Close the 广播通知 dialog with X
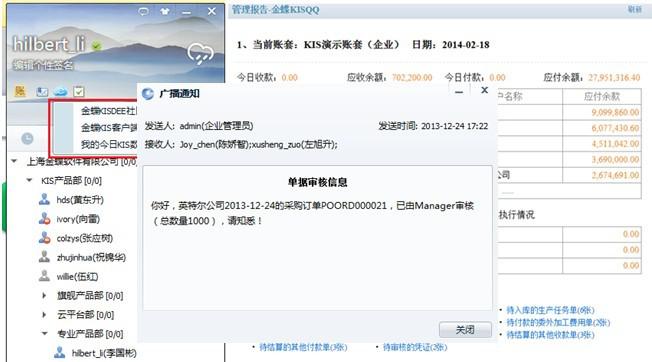This screenshot has width=652, height=362. tap(484, 90)
